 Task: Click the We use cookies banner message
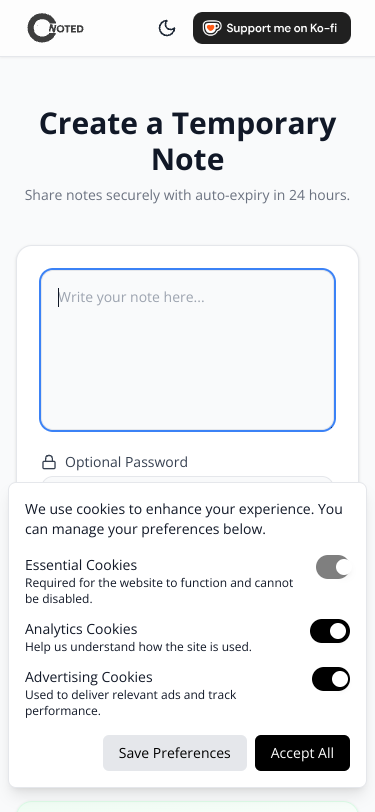184,519
